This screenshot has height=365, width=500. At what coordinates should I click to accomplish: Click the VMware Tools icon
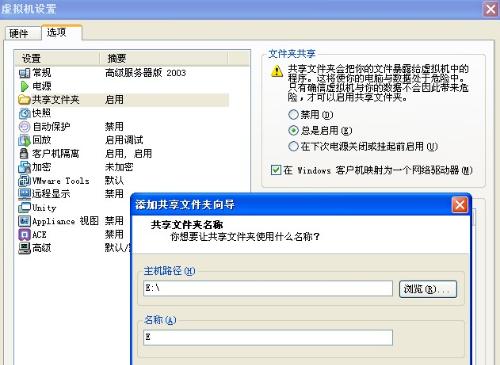point(25,180)
